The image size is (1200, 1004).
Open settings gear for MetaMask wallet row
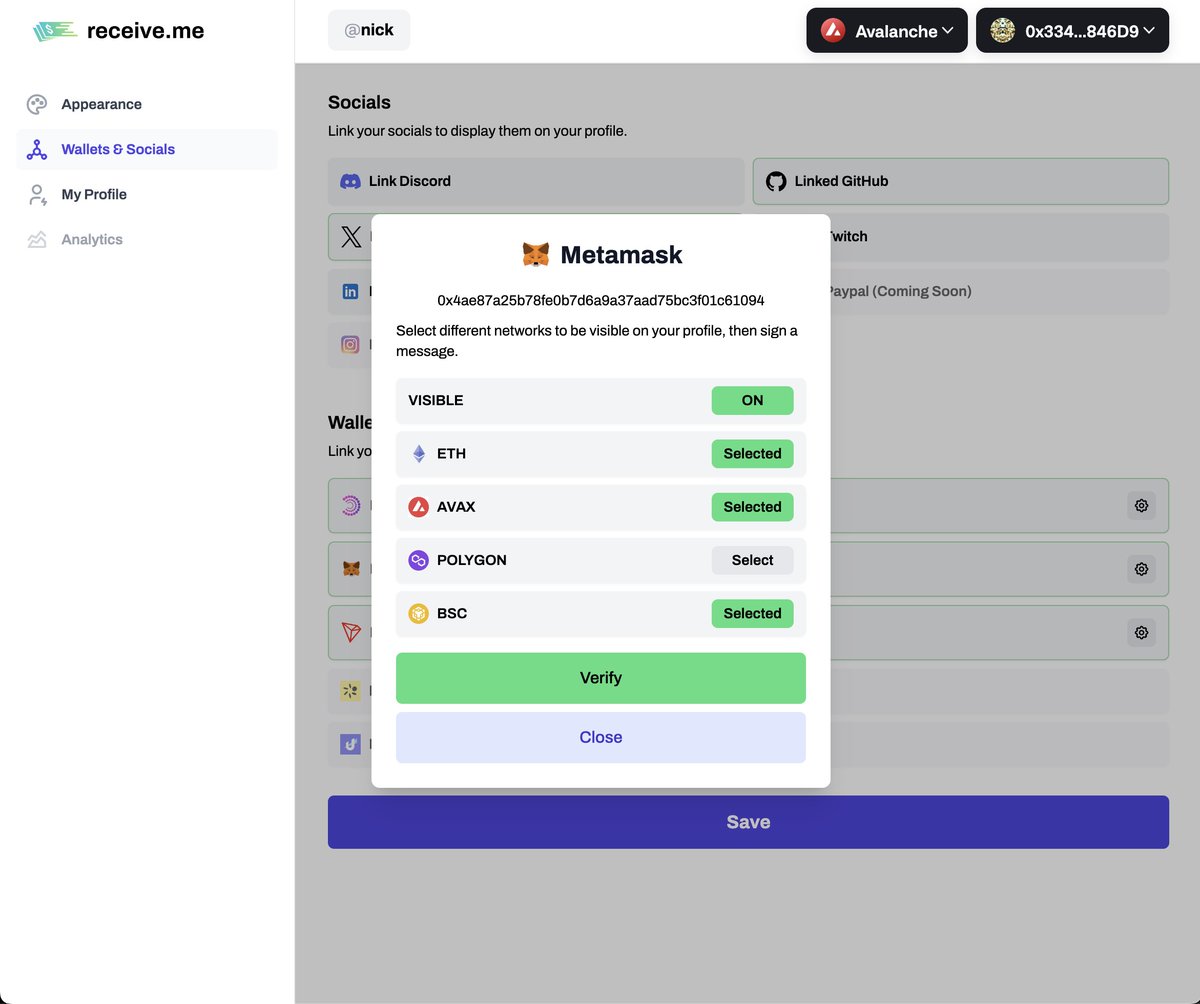click(x=1141, y=569)
